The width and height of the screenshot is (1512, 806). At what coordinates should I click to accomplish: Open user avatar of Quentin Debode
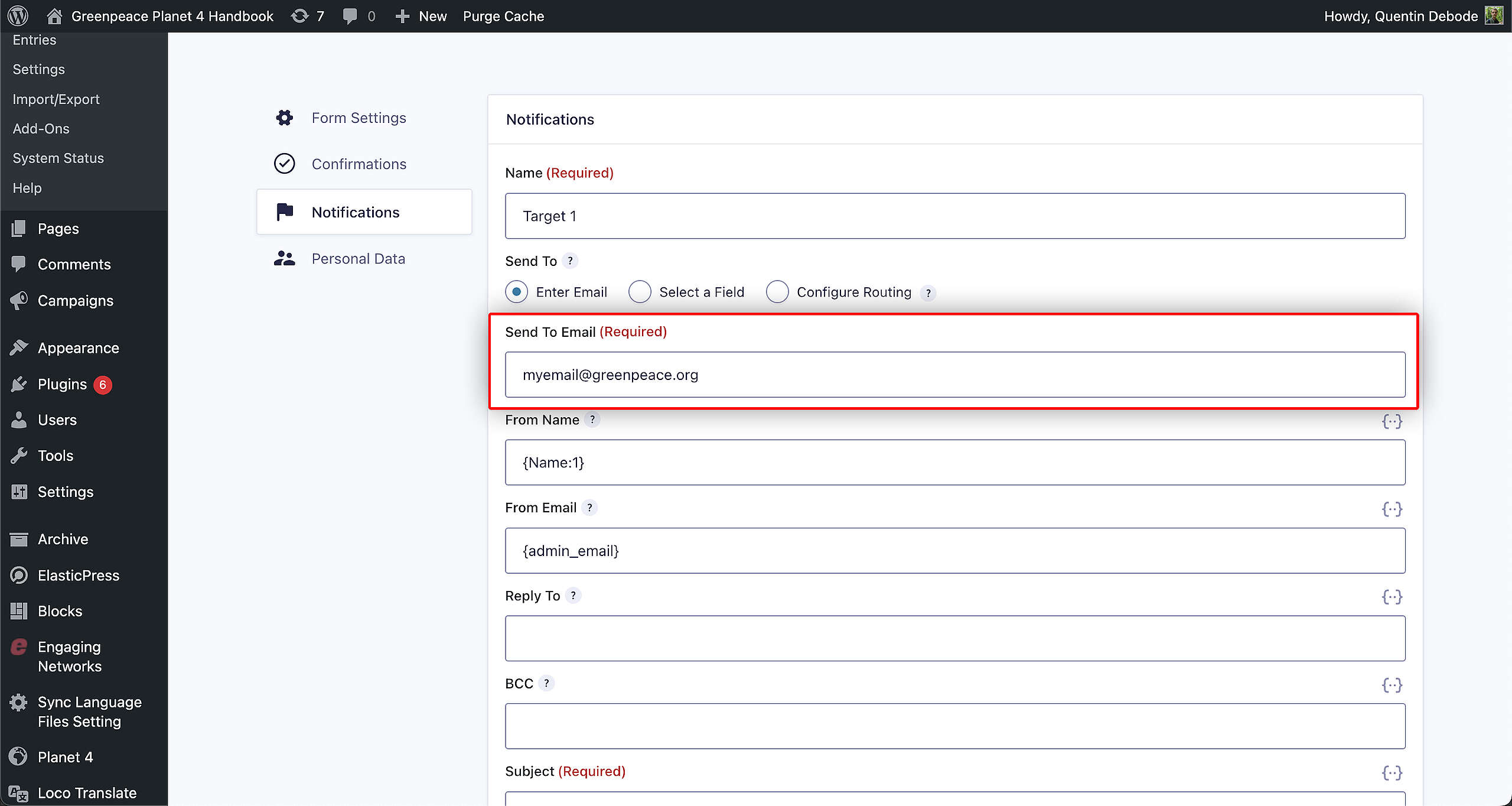click(x=1494, y=16)
